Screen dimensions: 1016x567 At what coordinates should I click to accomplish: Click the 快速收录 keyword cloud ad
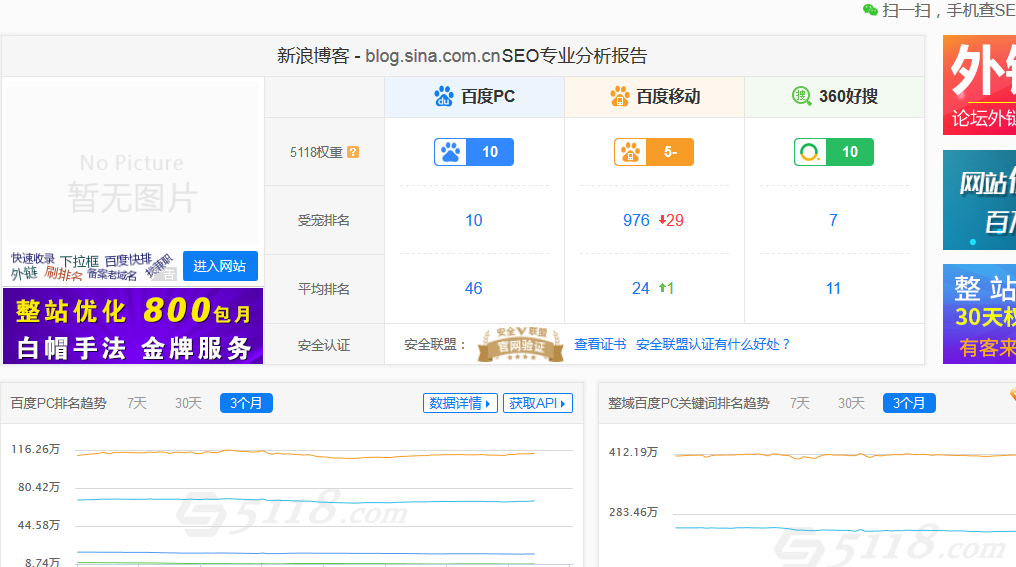[93, 266]
